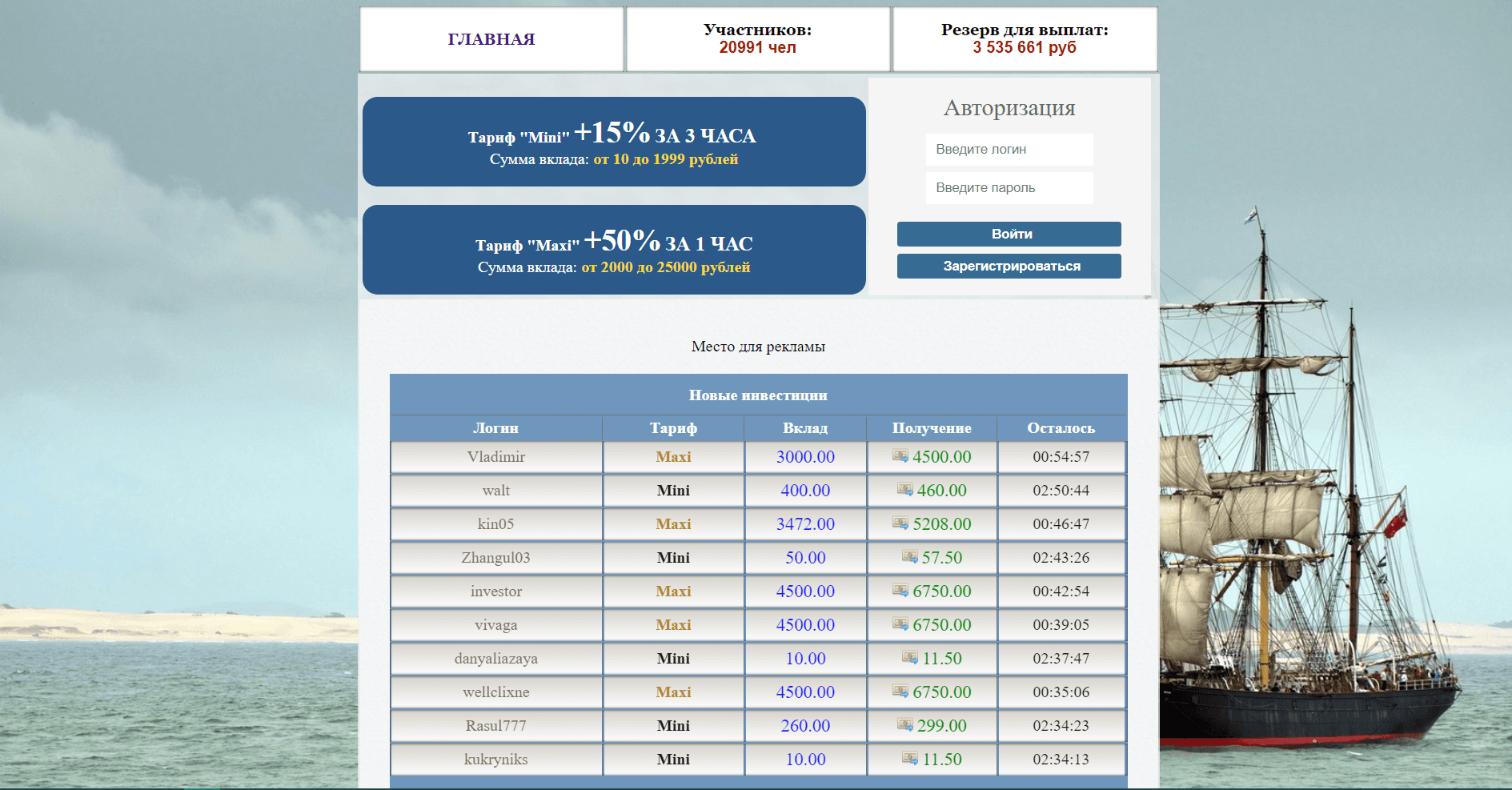Click the Mini tariff in danyaliazaya's row
1512x790 pixels.
tap(673, 659)
